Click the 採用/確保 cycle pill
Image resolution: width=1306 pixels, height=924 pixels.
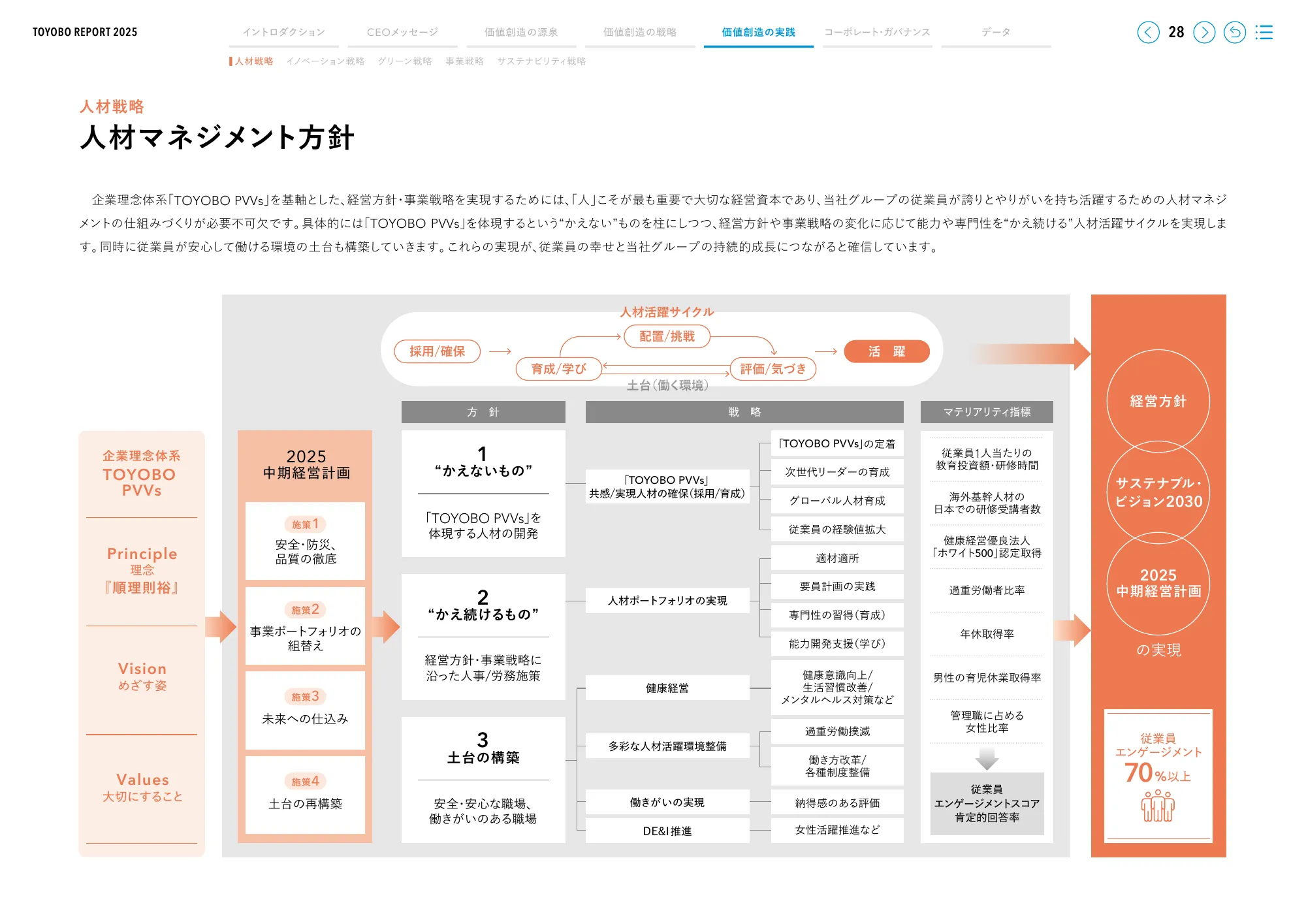click(437, 351)
